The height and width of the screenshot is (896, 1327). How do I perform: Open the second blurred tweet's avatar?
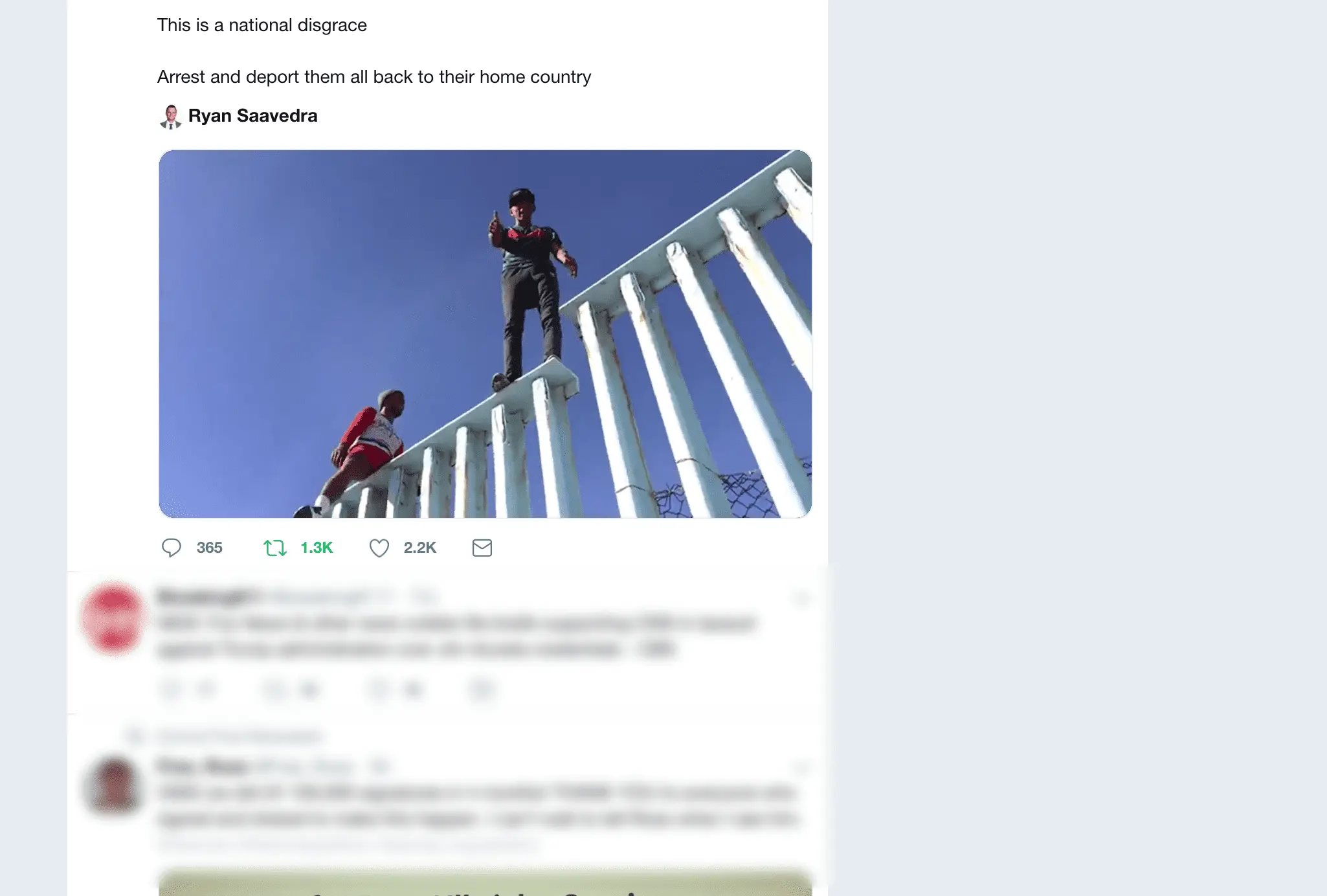[113, 785]
